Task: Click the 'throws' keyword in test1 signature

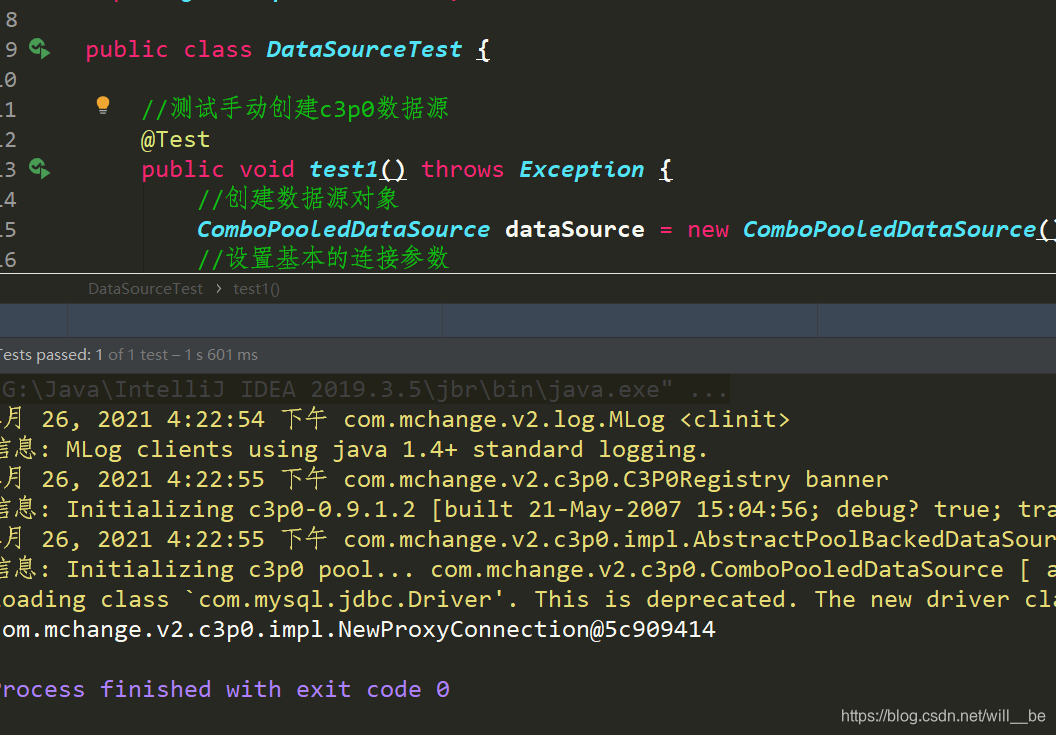Action: pyautogui.click(x=463, y=169)
